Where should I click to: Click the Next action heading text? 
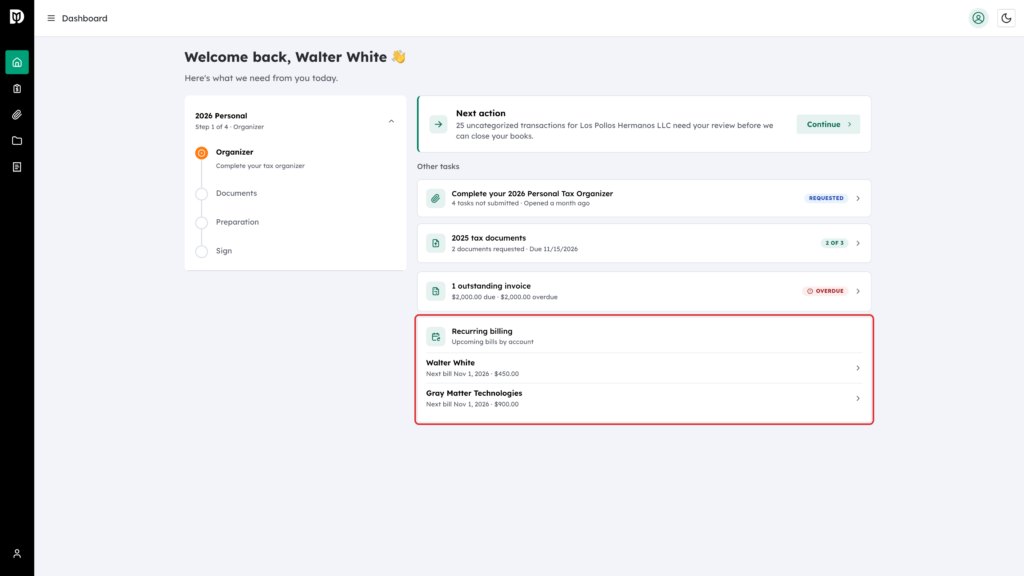[481, 113]
